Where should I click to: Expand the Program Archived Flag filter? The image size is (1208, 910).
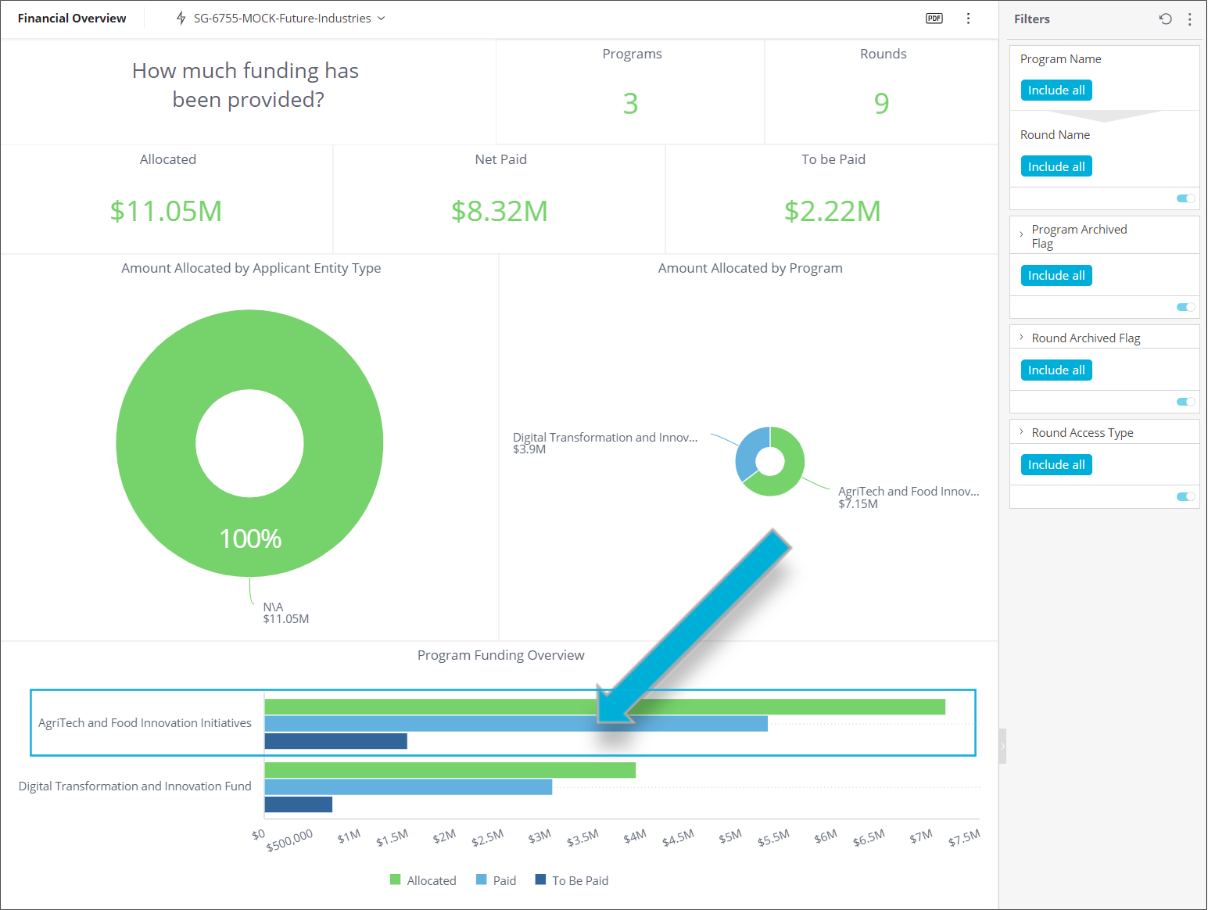1021,234
